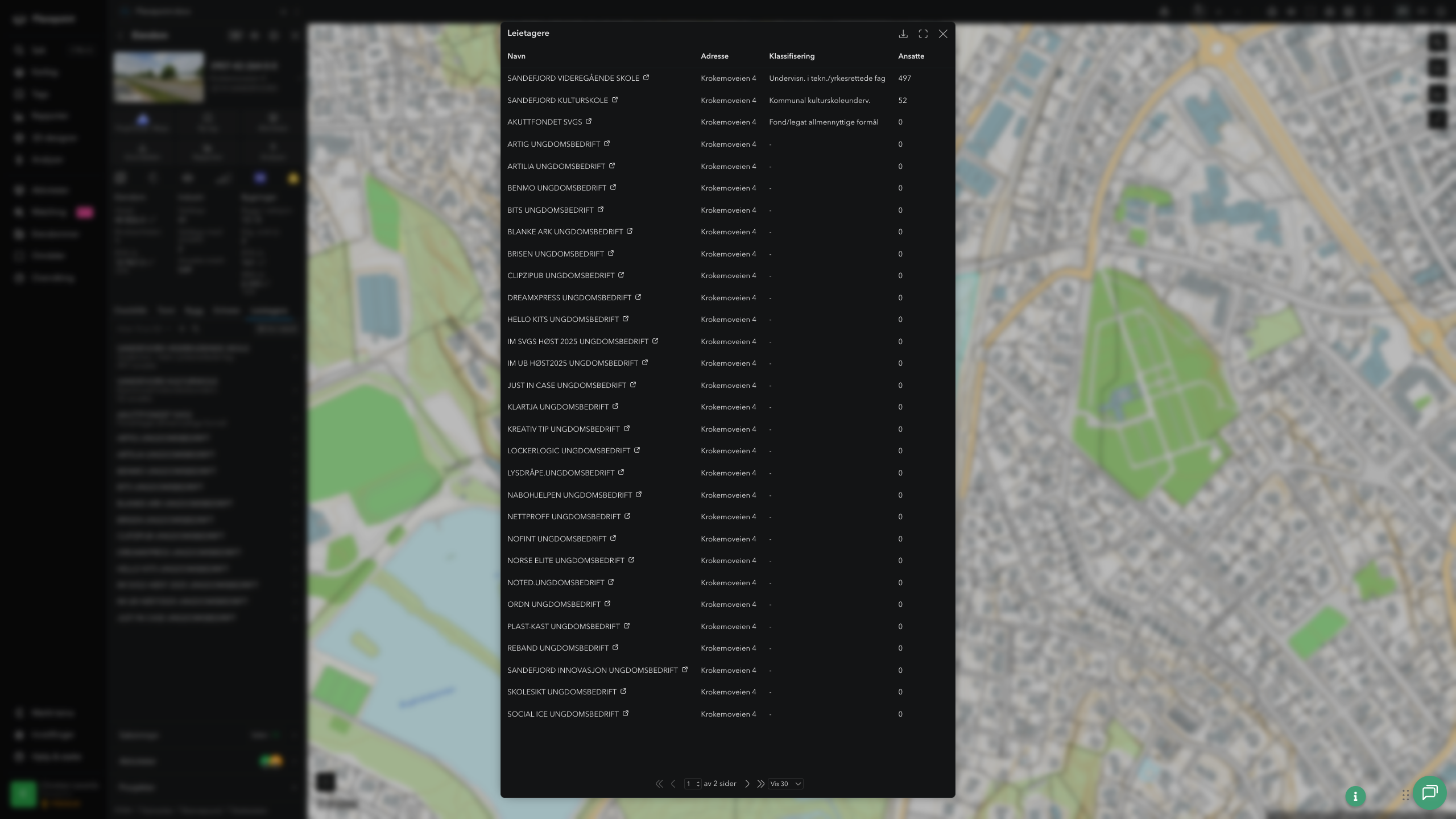1456x819 pixels.
Task: Open external link for BITS UNGDOMSBEDRIFT
Action: [601, 210]
